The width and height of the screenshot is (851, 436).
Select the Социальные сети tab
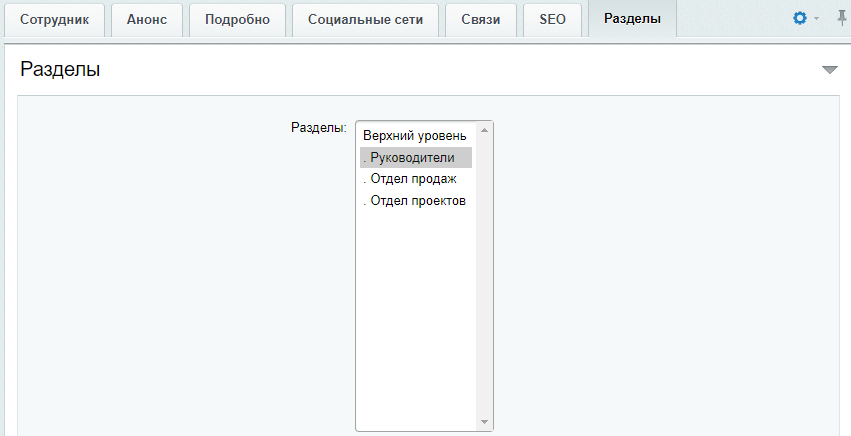365,20
